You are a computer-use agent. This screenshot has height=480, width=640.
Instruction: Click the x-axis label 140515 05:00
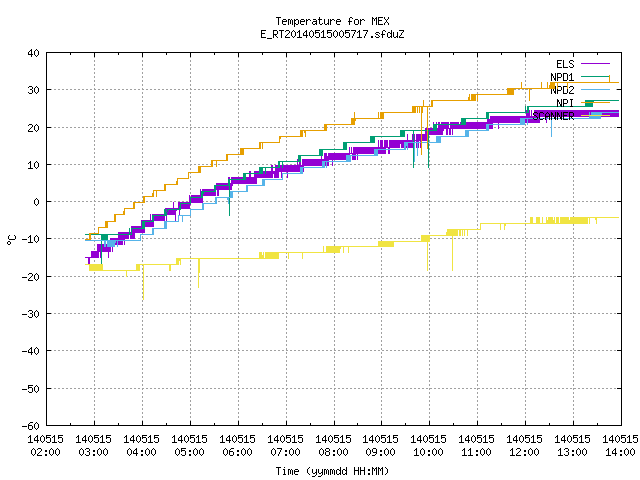(x=189, y=445)
